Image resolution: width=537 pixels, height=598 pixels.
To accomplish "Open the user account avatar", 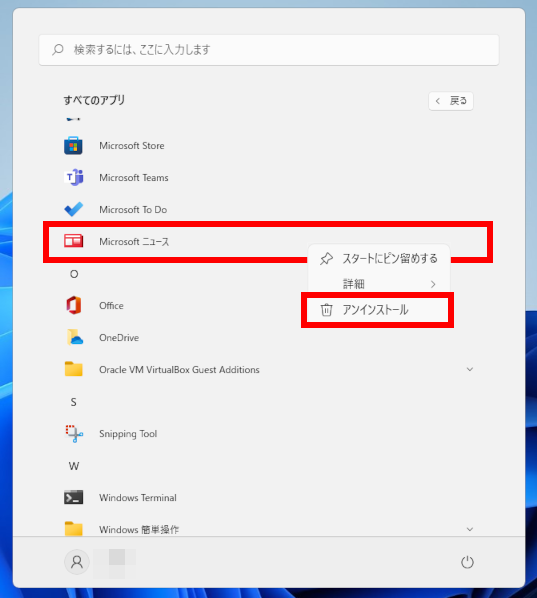I will (77, 562).
